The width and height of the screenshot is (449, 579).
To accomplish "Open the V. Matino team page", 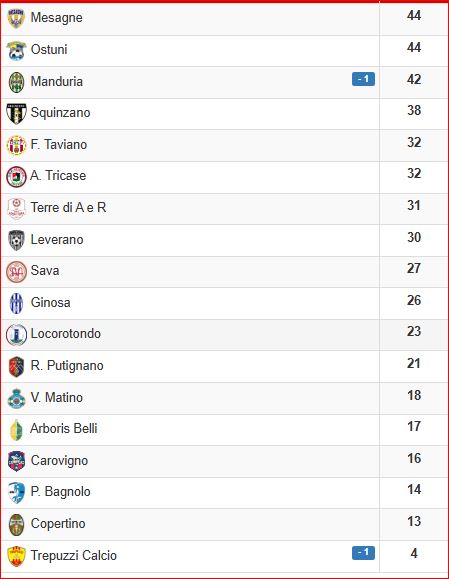I will point(56,397).
